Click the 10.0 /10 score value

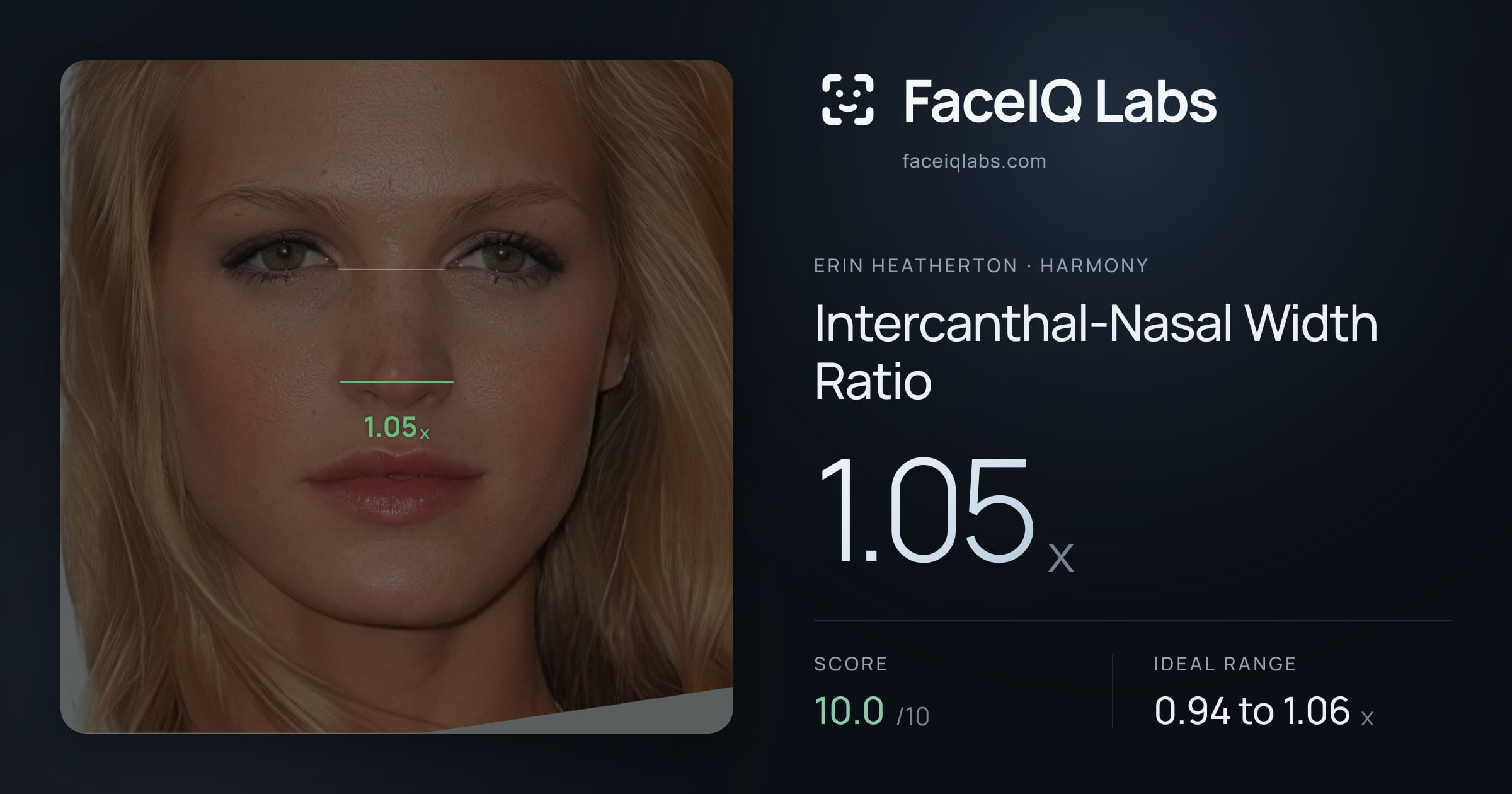pos(871,711)
